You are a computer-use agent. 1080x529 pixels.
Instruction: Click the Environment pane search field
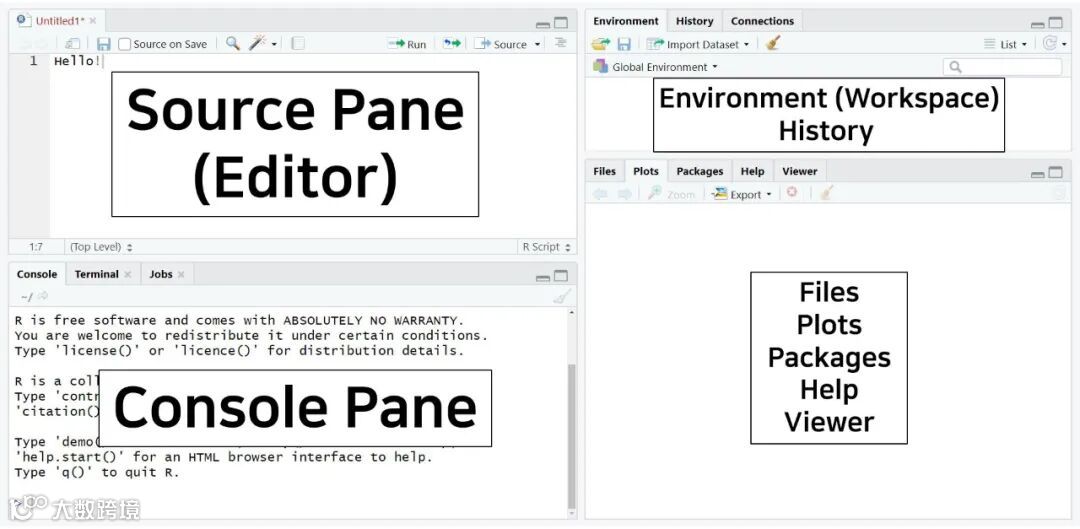click(1002, 67)
